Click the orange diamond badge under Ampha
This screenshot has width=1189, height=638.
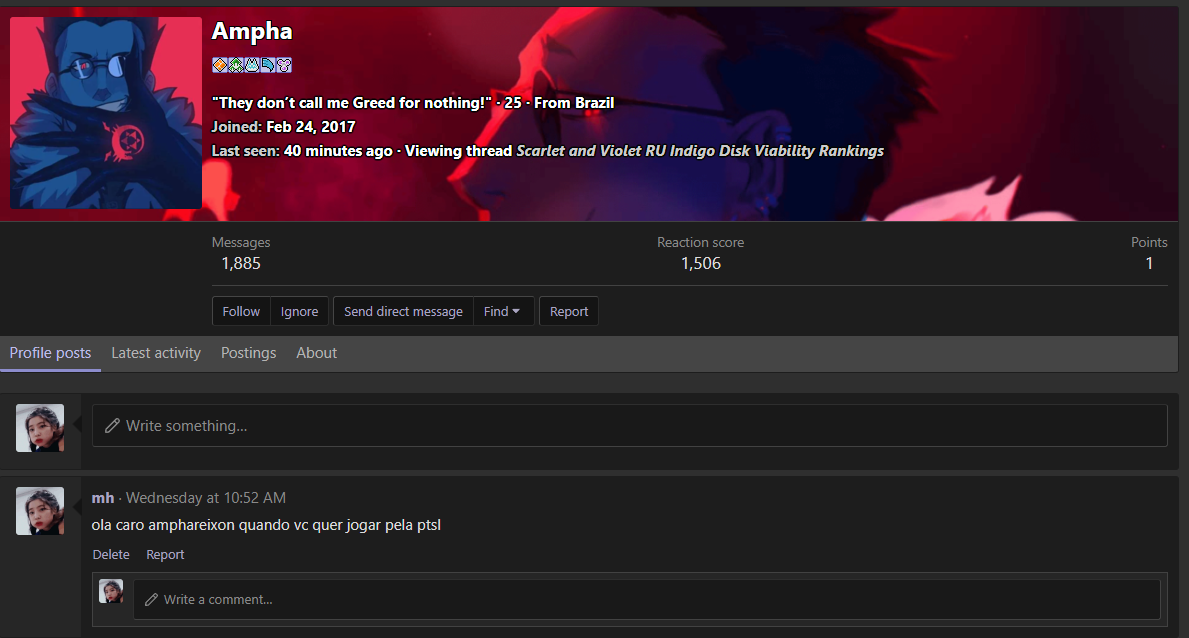(220, 65)
